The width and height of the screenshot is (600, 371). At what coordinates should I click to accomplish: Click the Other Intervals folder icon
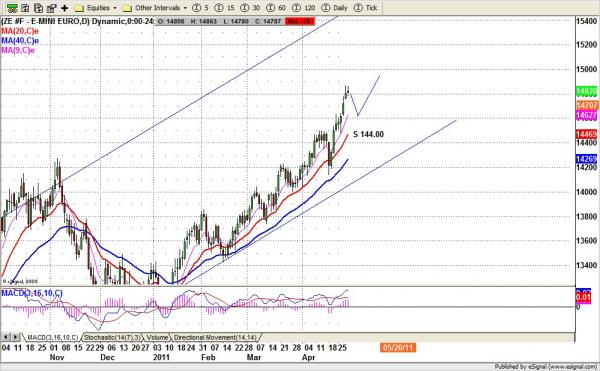pyautogui.click(x=127, y=8)
